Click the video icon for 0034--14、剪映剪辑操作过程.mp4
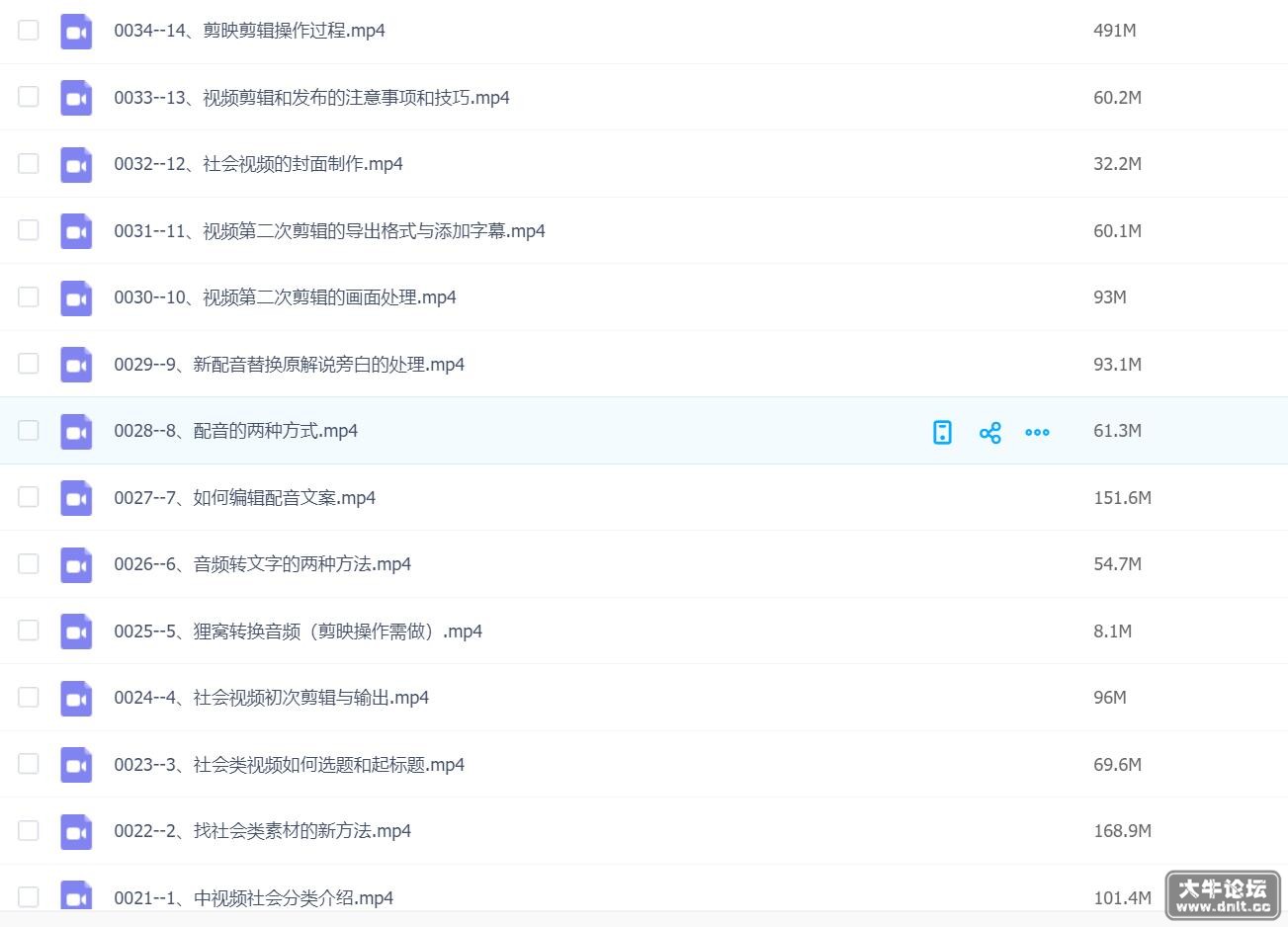The width and height of the screenshot is (1288, 927). [x=76, y=32]
